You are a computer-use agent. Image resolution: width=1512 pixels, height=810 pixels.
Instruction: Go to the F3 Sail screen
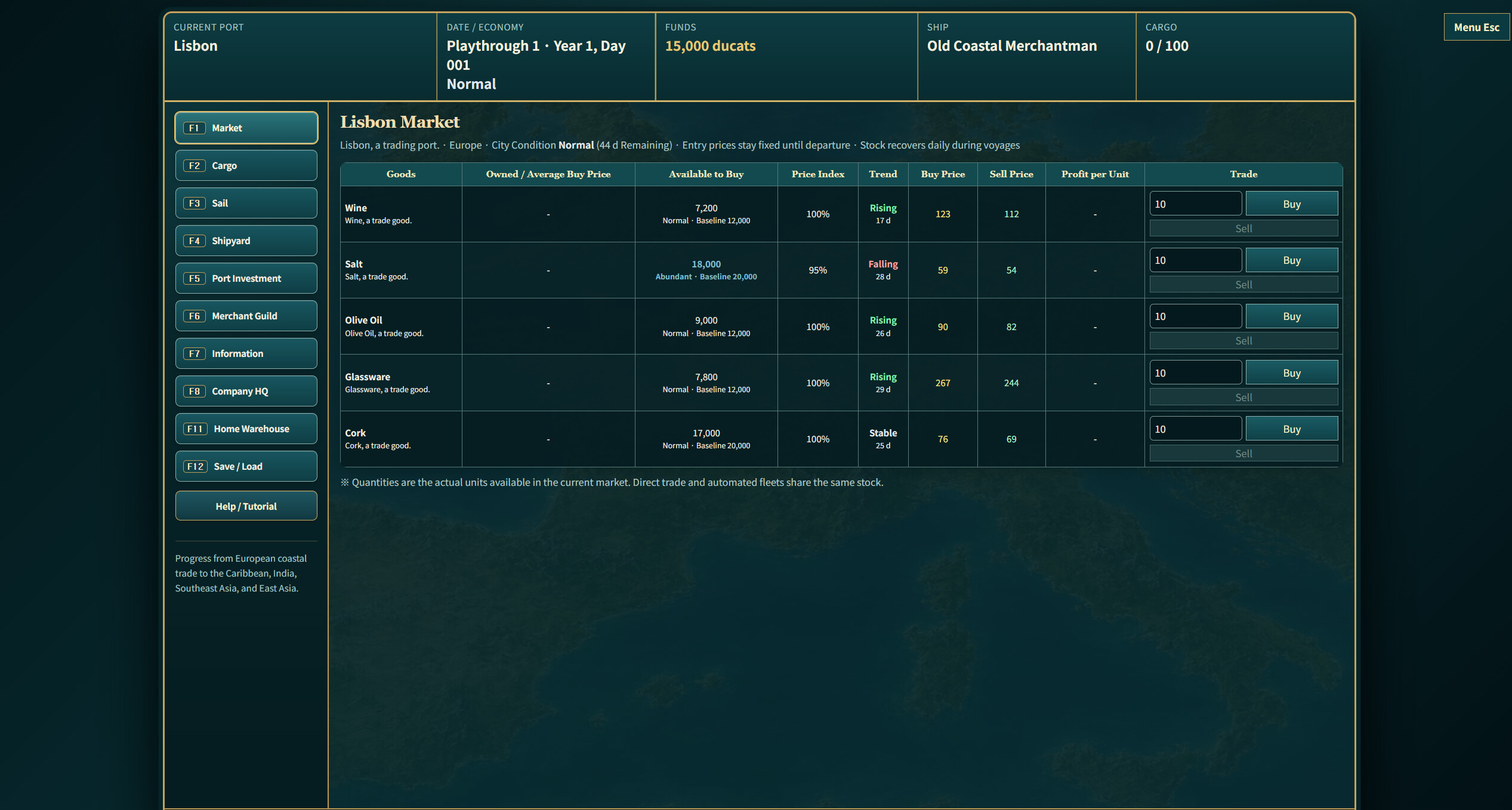tap(246, 203)
